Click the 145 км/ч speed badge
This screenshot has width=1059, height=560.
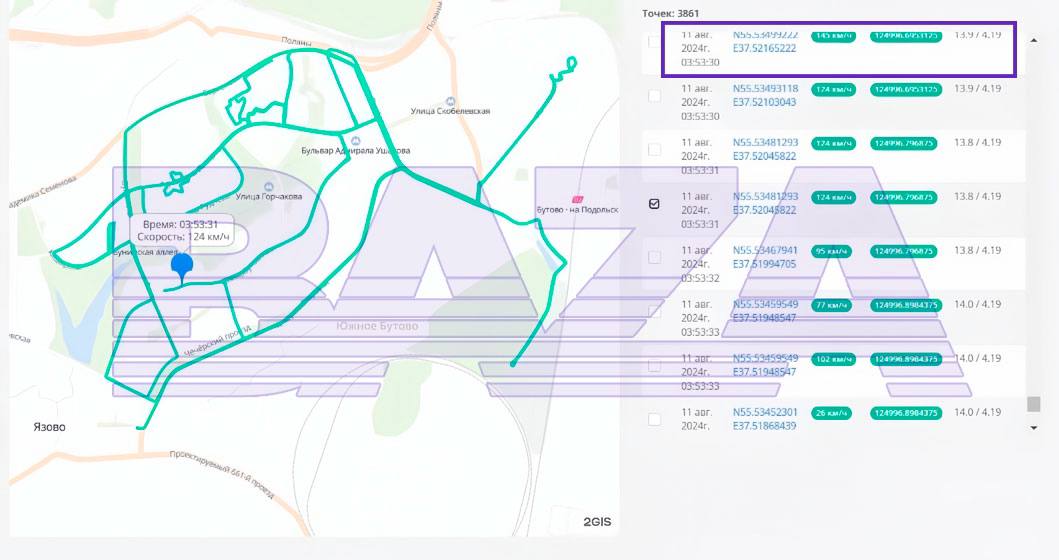pos(833,35)
